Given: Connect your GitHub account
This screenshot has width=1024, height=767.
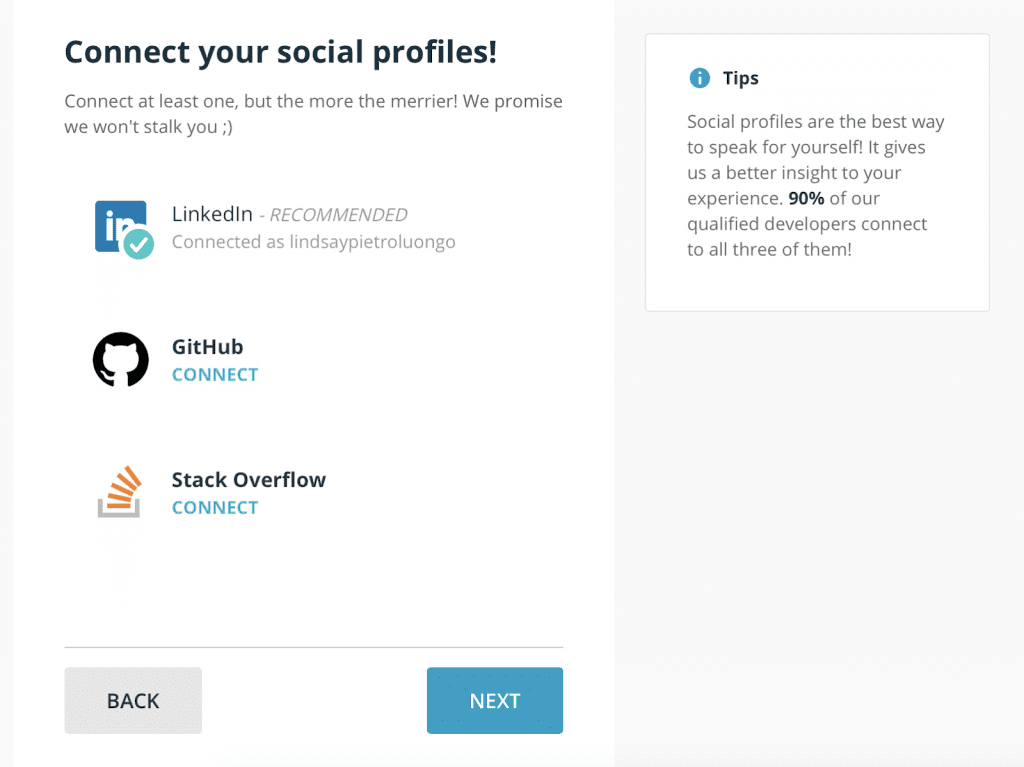Looking at the screenshot, I should click(215, 375).
